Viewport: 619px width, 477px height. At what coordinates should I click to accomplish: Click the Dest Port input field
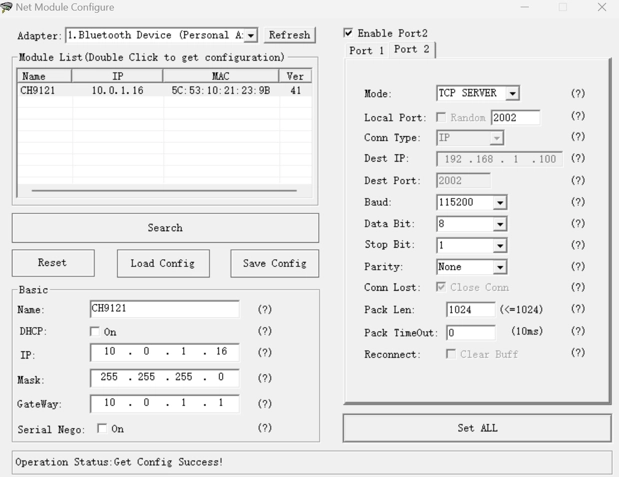point(463,180)
